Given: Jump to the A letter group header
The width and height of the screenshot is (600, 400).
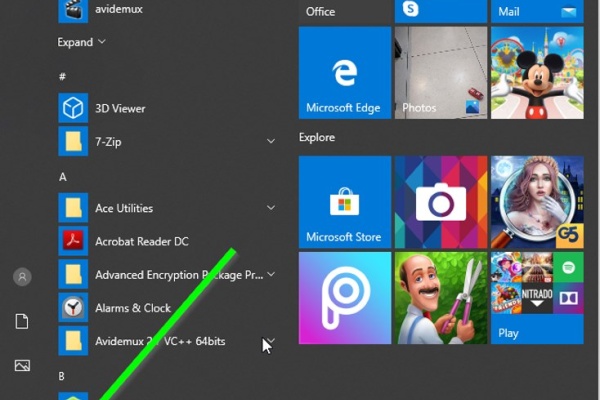Looking at the screenshot, I should tap(63, 177).
